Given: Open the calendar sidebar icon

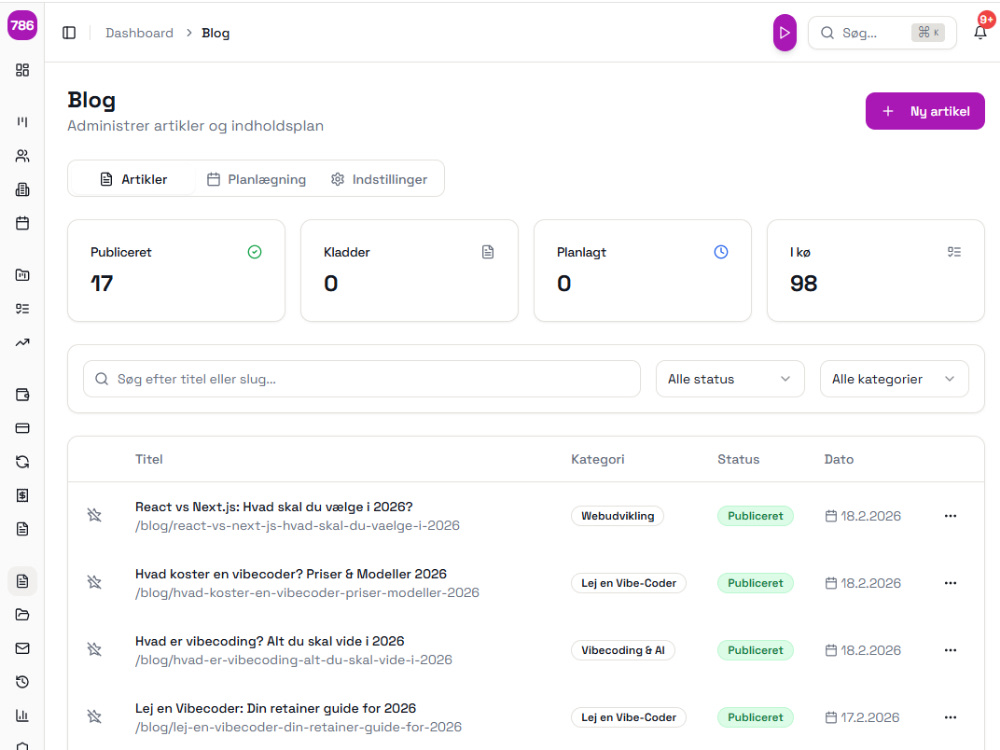Looking at the screenshot, I should 22,223.
